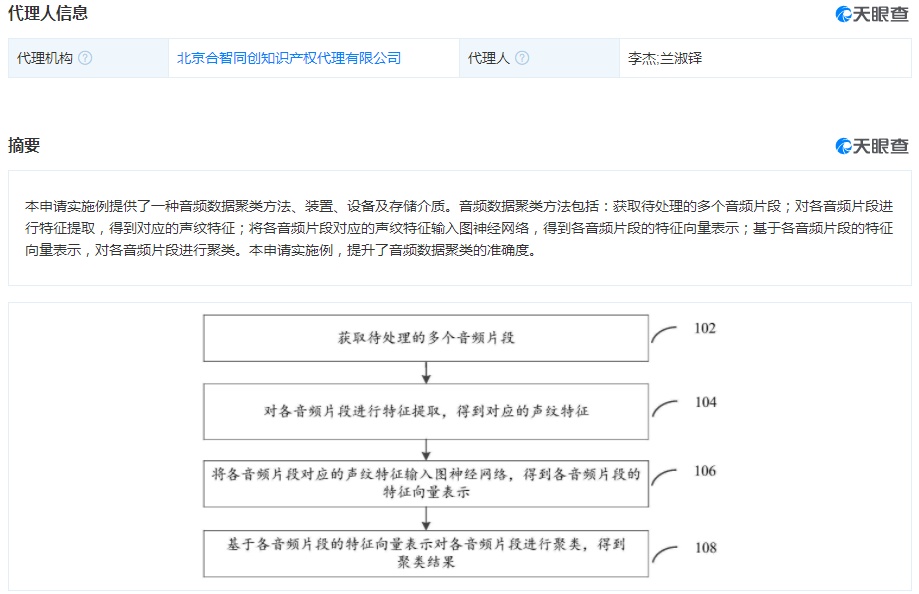
Task: Click flowchart step about 图神经网络 input
Action: pyautogui.click(x=426, y=483)
